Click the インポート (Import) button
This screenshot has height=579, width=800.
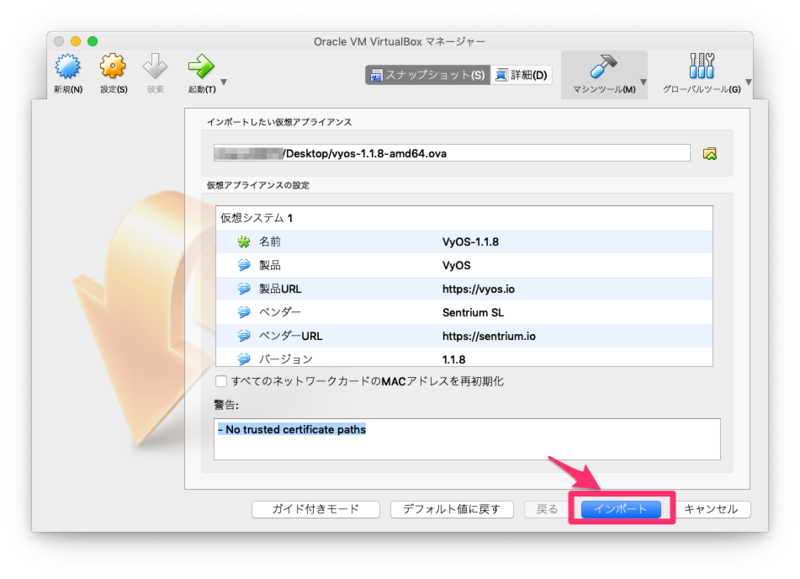[x=623, y=509]
